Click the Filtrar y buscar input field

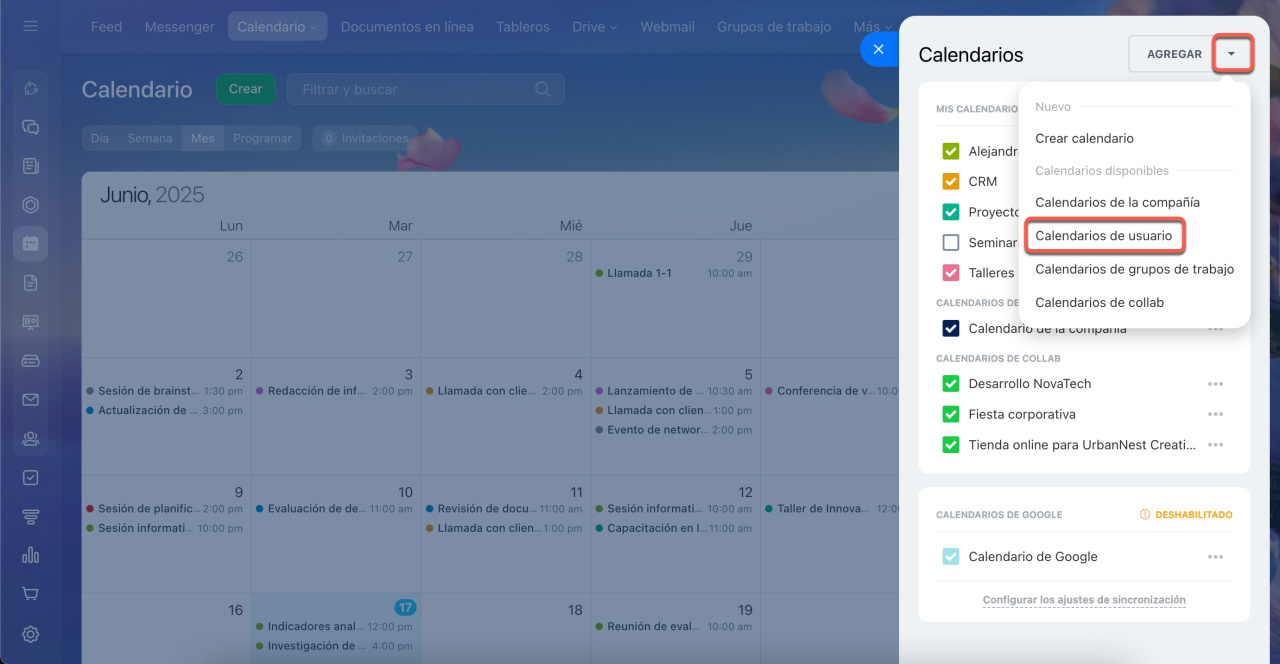pos(426,89)
